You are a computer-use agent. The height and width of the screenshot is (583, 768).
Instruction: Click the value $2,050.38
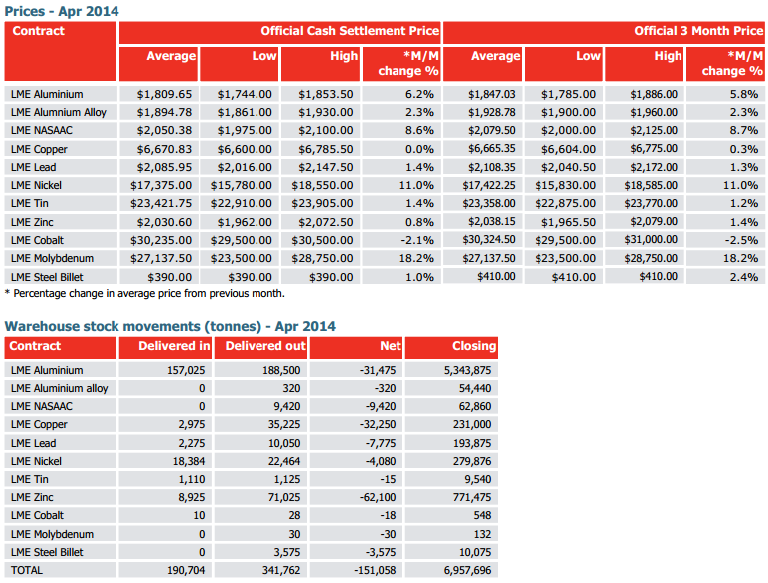point(164,130)
